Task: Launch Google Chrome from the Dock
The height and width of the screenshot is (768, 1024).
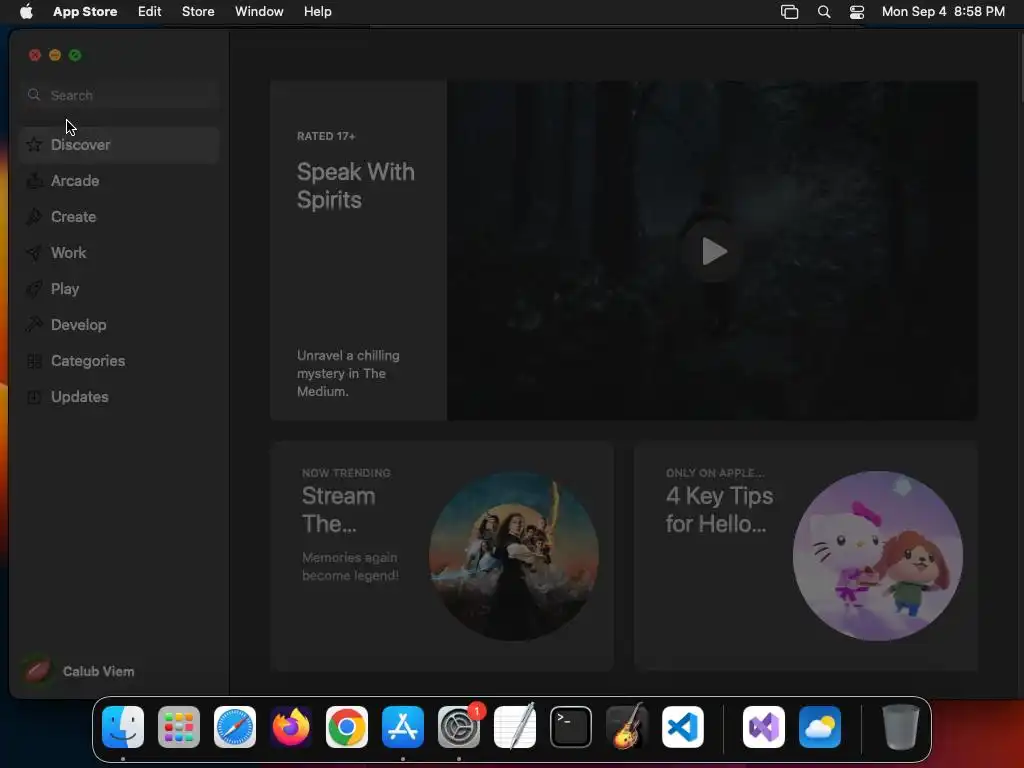Action: coord(347,727)
